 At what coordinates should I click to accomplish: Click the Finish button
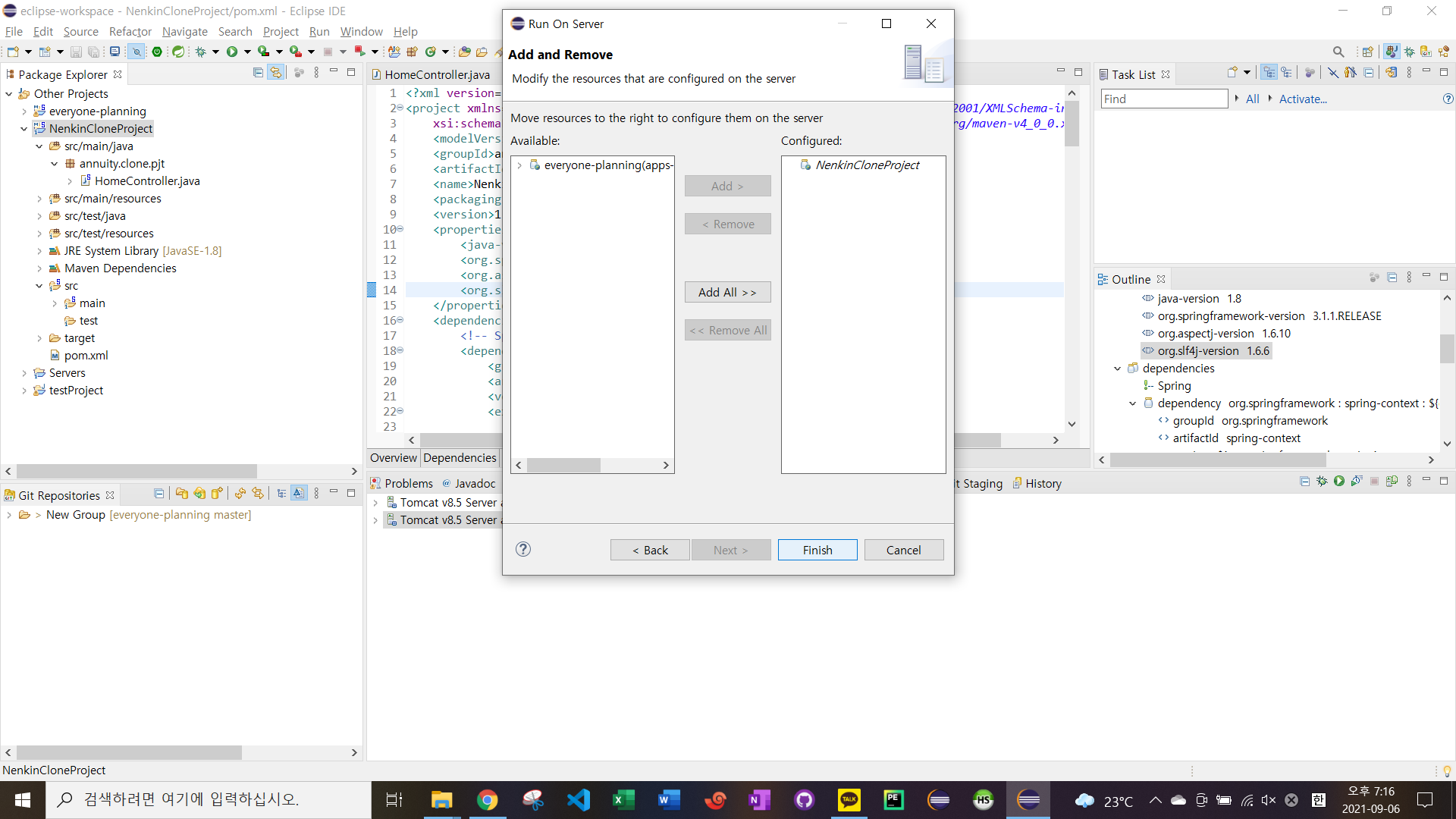click(x=817, y=550)
